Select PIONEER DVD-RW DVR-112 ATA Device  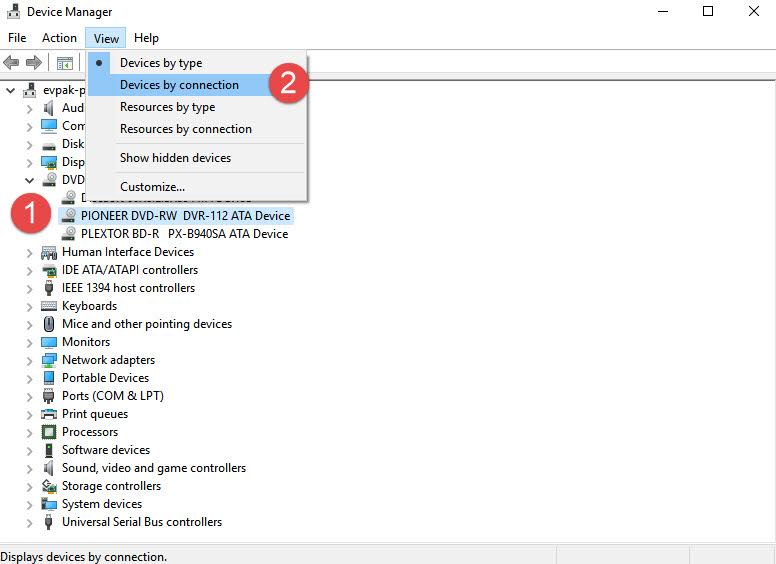(x=185, y=216)
